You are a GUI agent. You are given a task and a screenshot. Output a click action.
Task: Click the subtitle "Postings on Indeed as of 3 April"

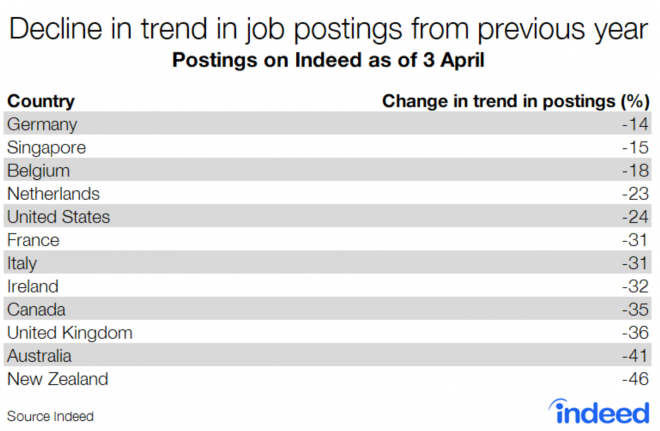pos(330,60)
